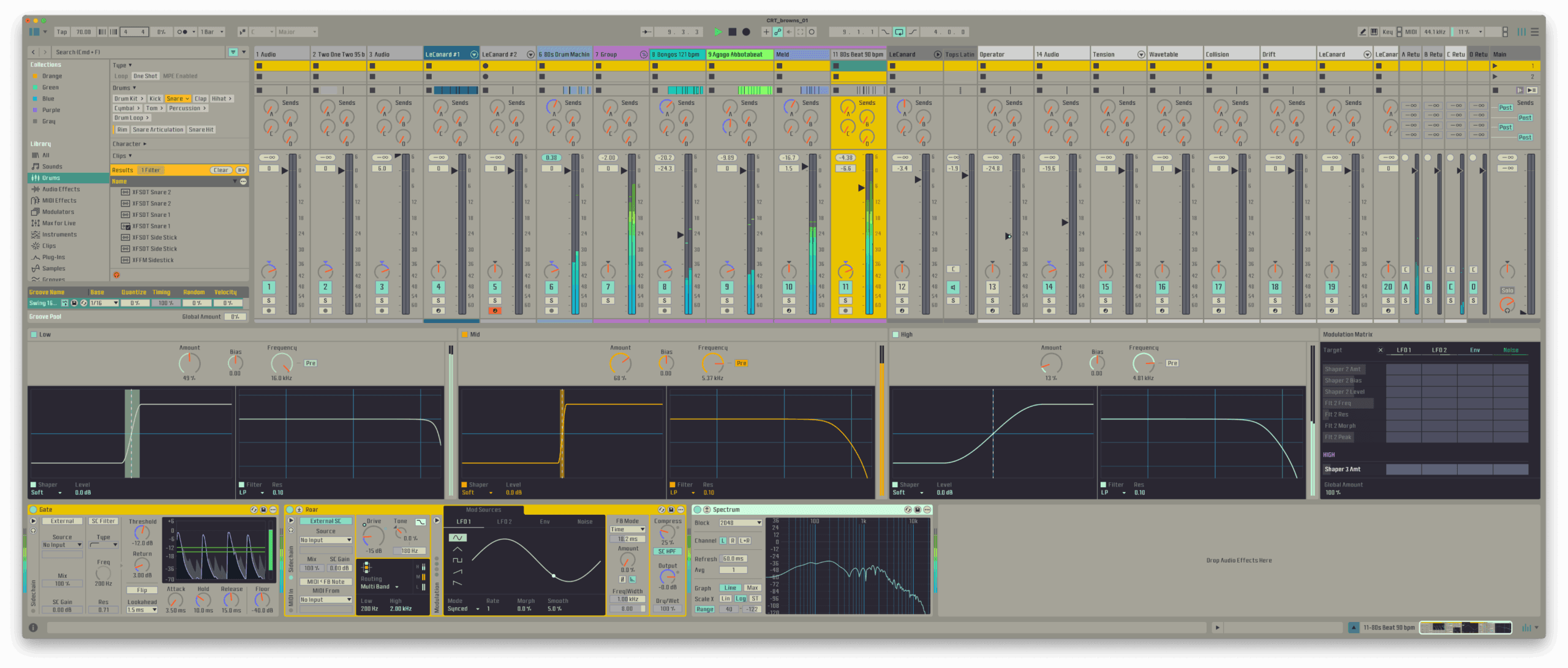Screen dimensions: 1568x668
Task: Toggle the browser preview headphone icon
Action: point(116,275)
